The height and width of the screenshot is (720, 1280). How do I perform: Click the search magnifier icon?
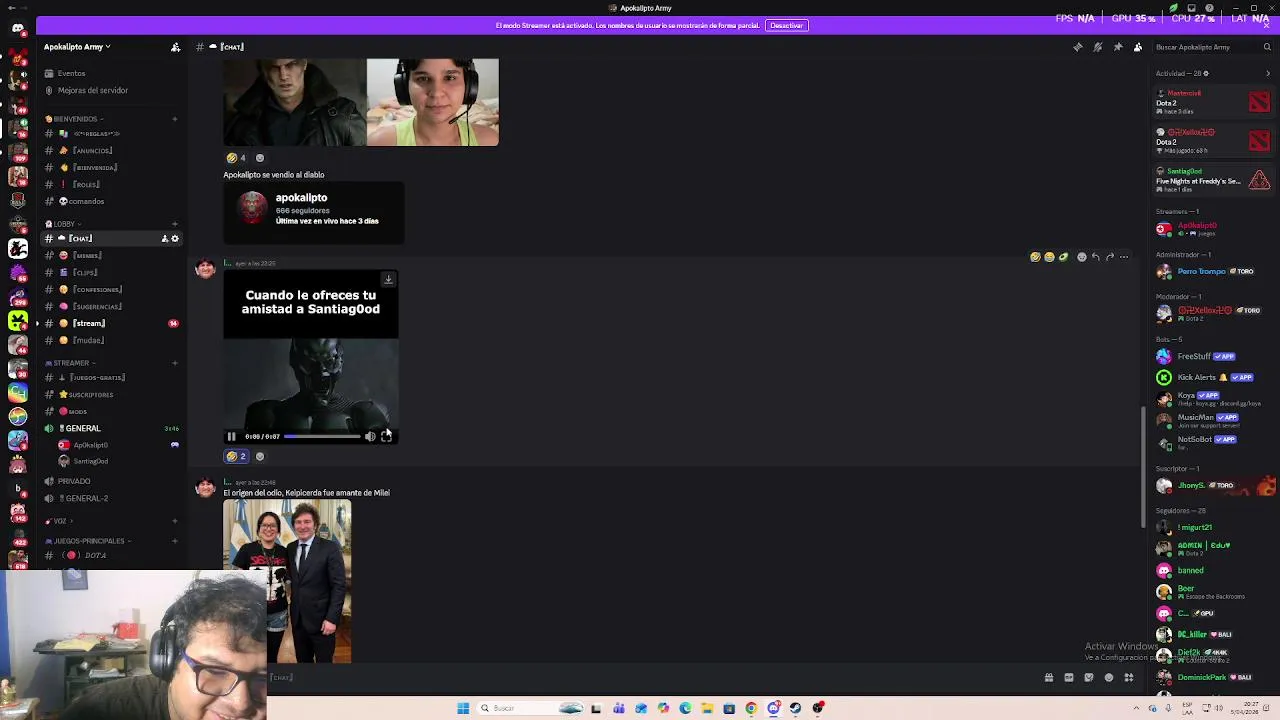[x=1266, y=47]
